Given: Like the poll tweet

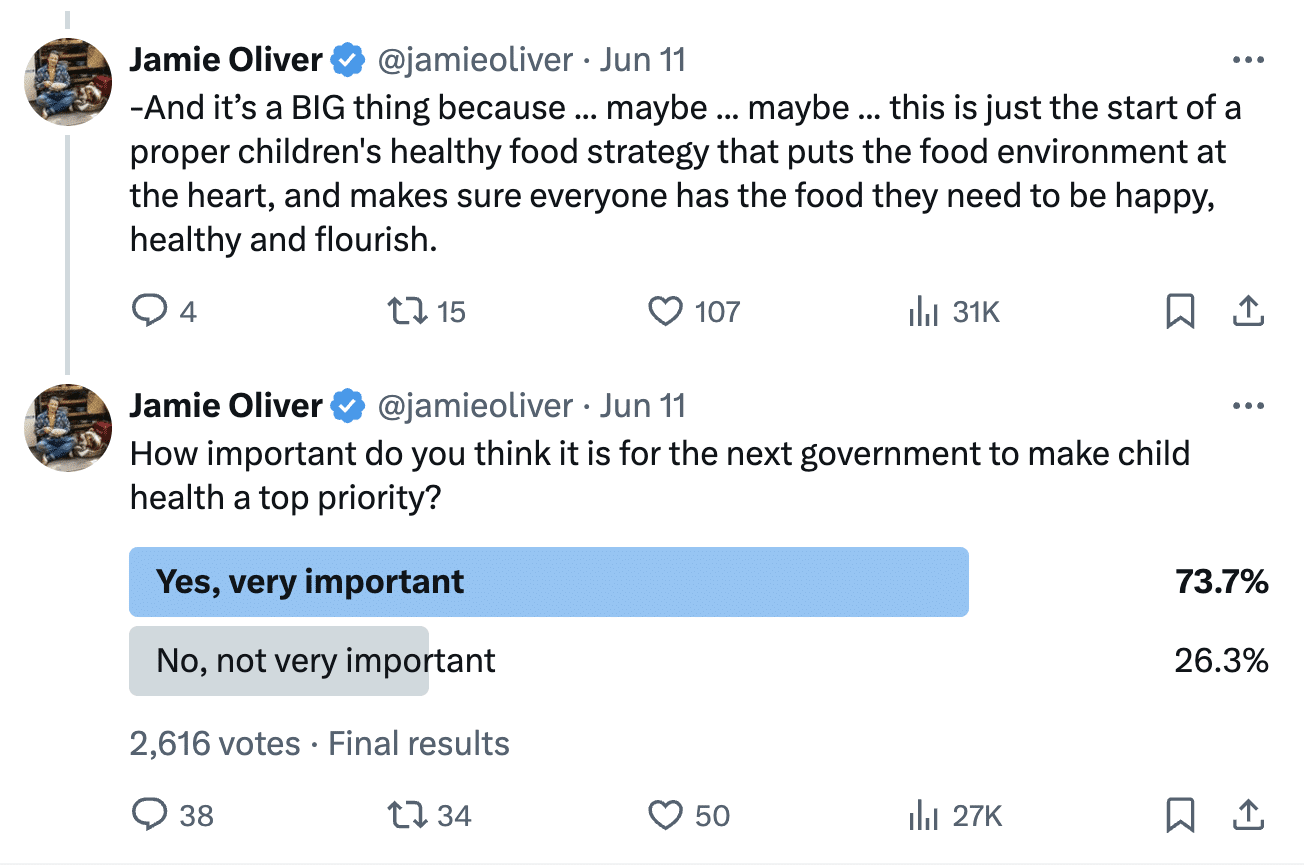Looking at the screenshot, I should (664, 815).
